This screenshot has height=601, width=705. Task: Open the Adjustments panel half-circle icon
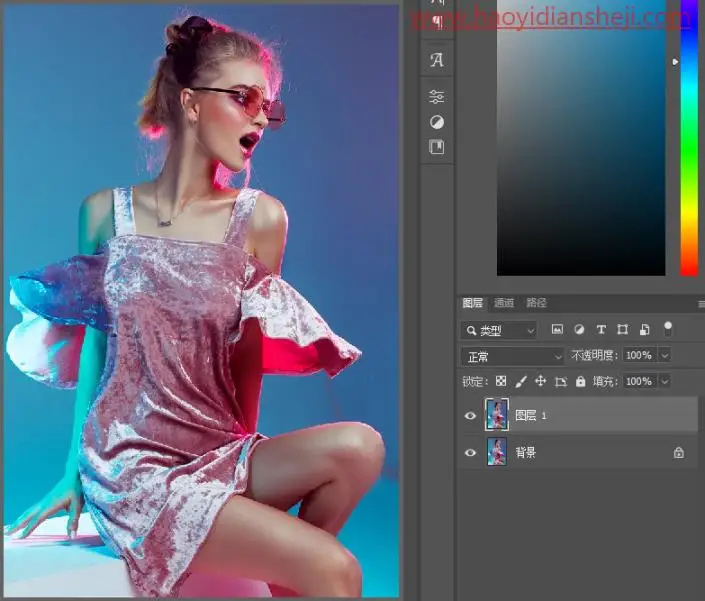click(x=437, y=122)
